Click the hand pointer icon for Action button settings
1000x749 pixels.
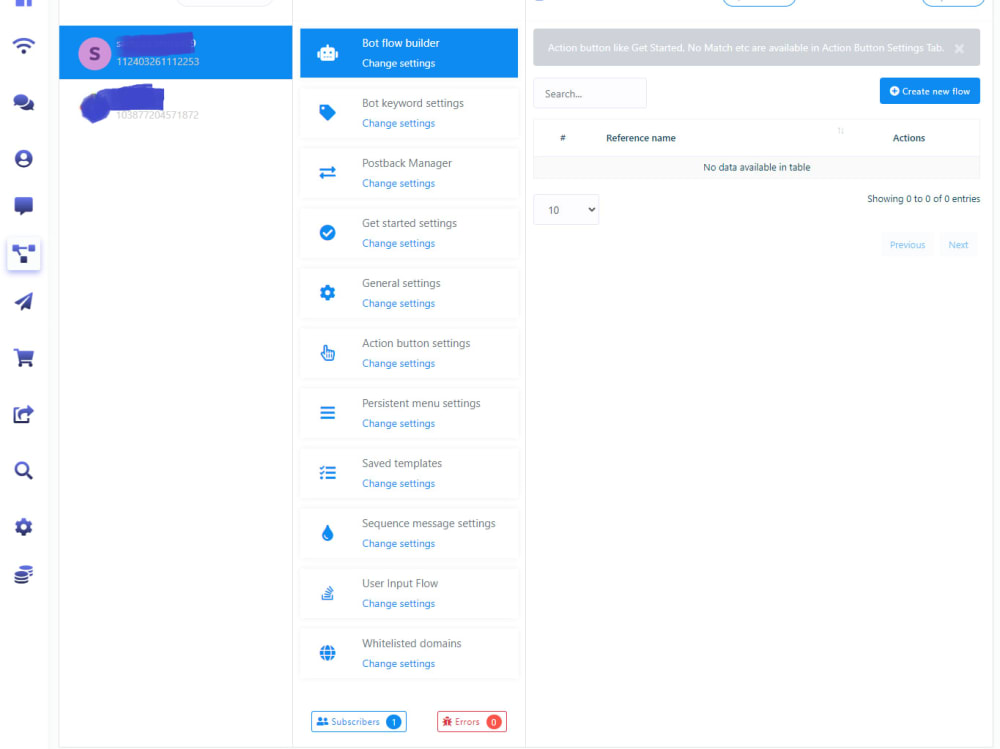(327, 352)
